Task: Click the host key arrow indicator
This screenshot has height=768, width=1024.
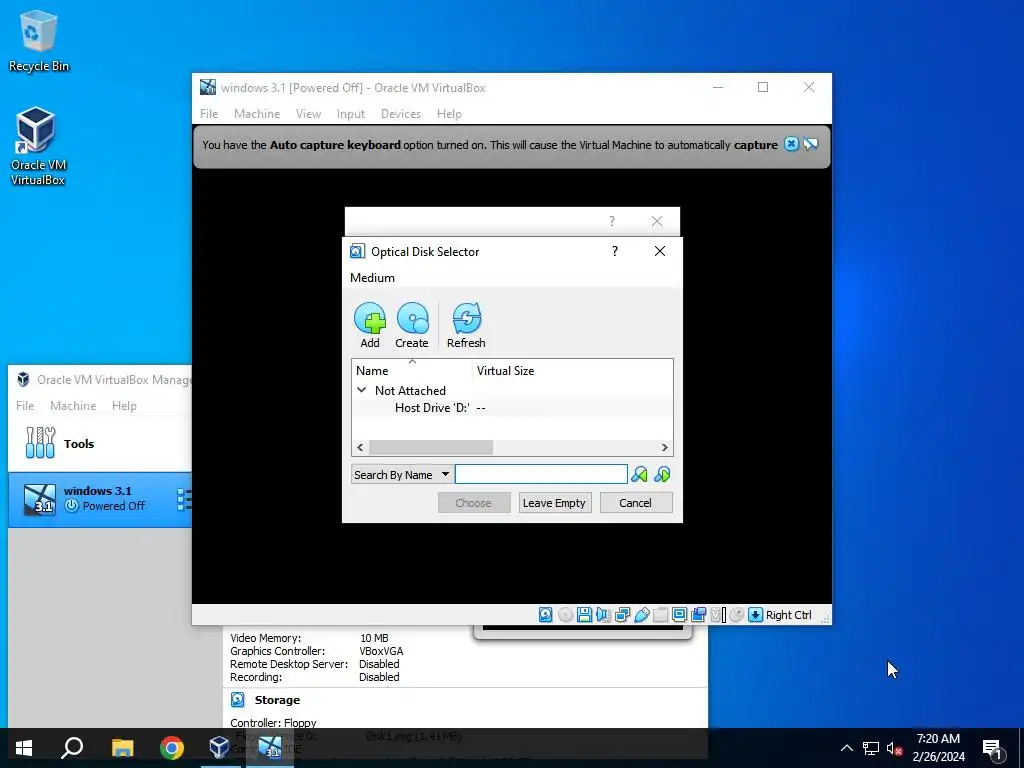Action: (x=756, y=615)
